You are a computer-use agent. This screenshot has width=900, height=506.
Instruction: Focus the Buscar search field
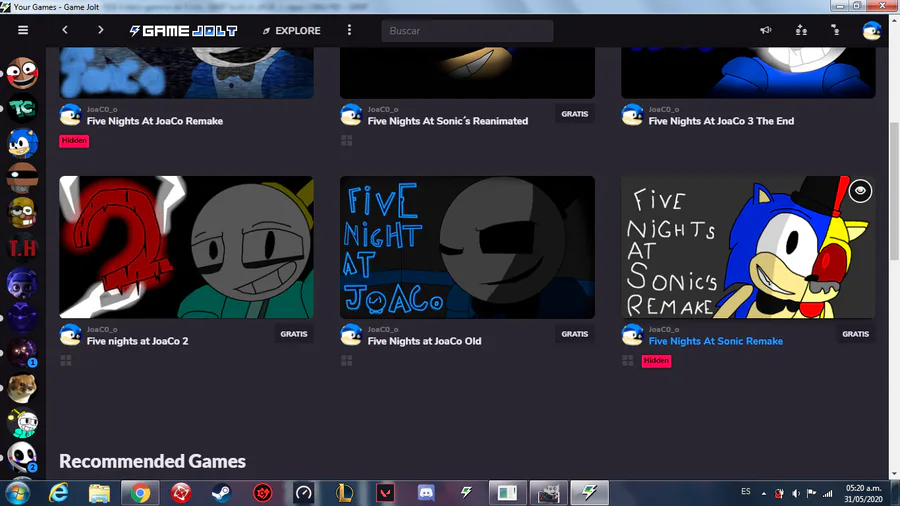[x=467, y=30]
